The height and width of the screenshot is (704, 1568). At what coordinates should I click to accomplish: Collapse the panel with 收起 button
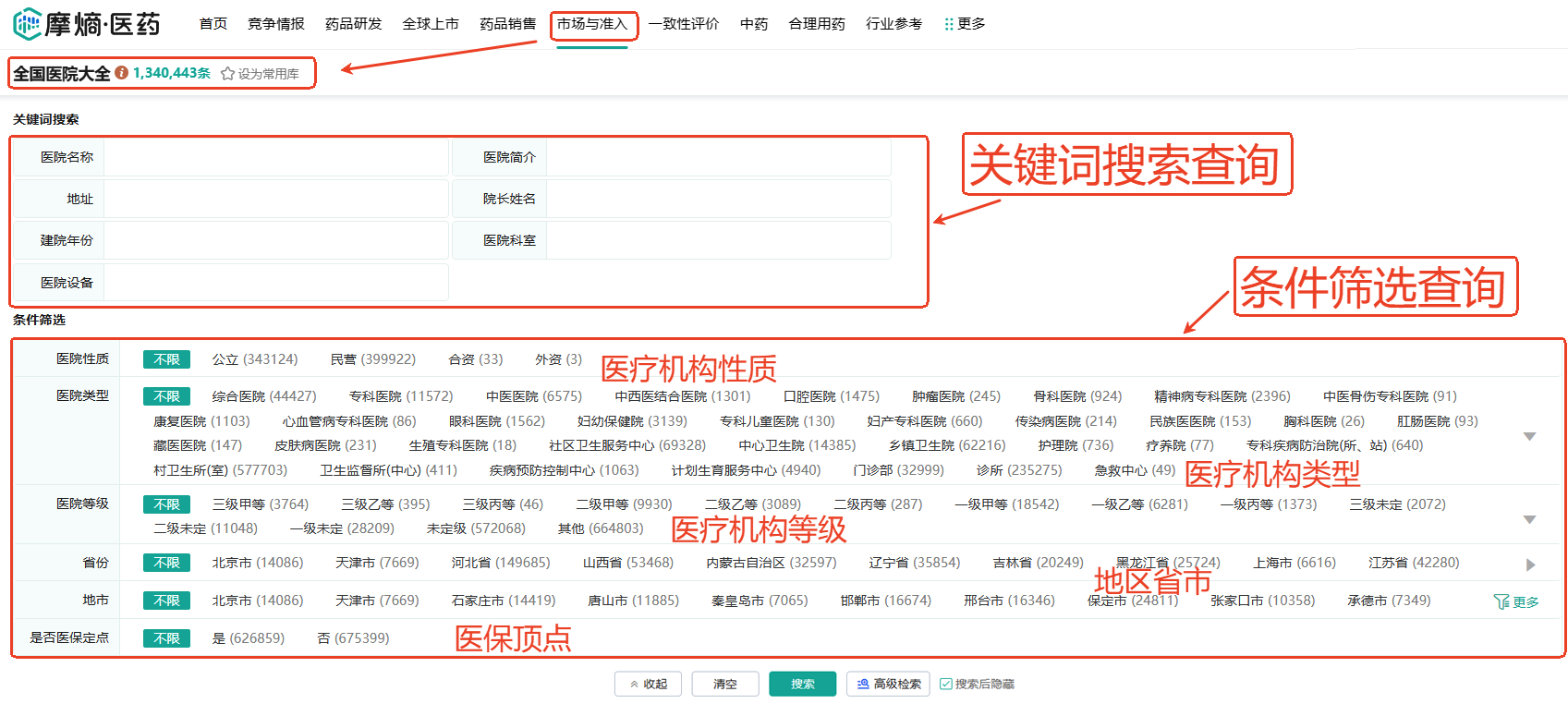[x=648, y=684]
